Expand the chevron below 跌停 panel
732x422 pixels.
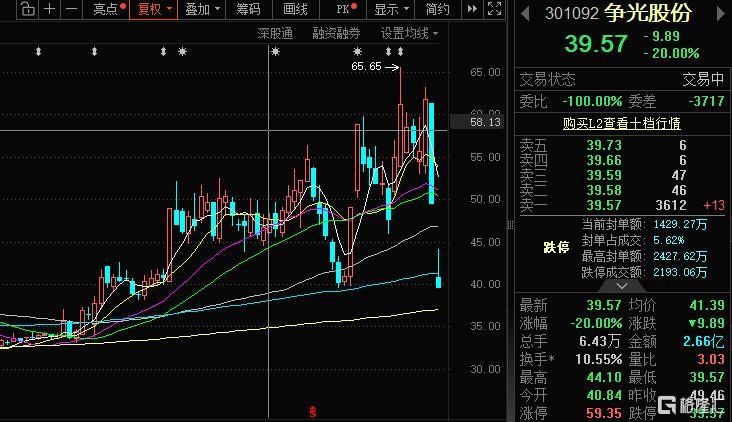click(x=622, y=285)
